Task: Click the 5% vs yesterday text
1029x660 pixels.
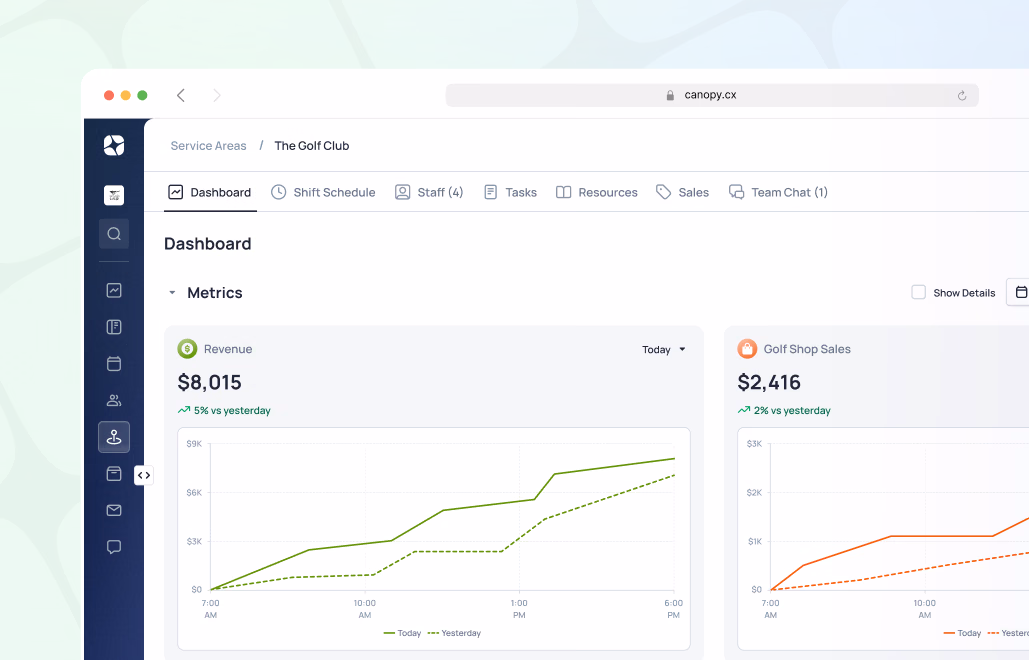Action: pos(232,411)
